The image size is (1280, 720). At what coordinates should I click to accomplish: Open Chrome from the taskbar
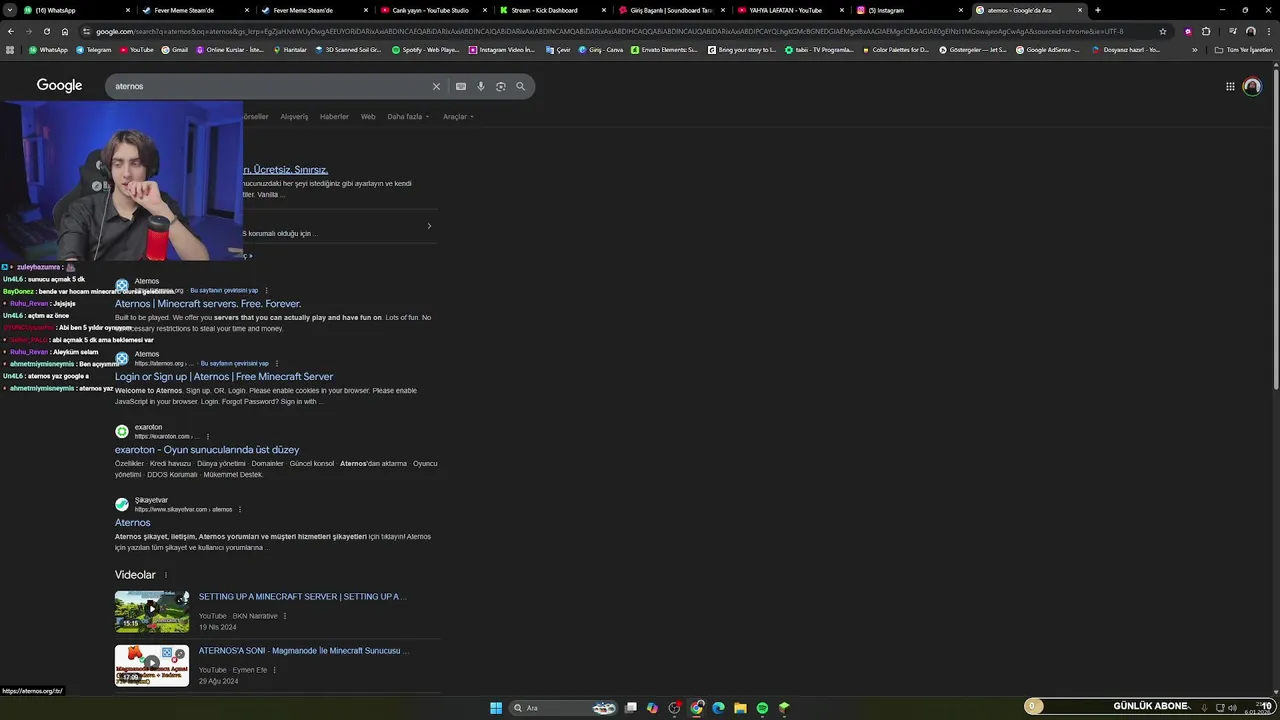tap(697, 708)
